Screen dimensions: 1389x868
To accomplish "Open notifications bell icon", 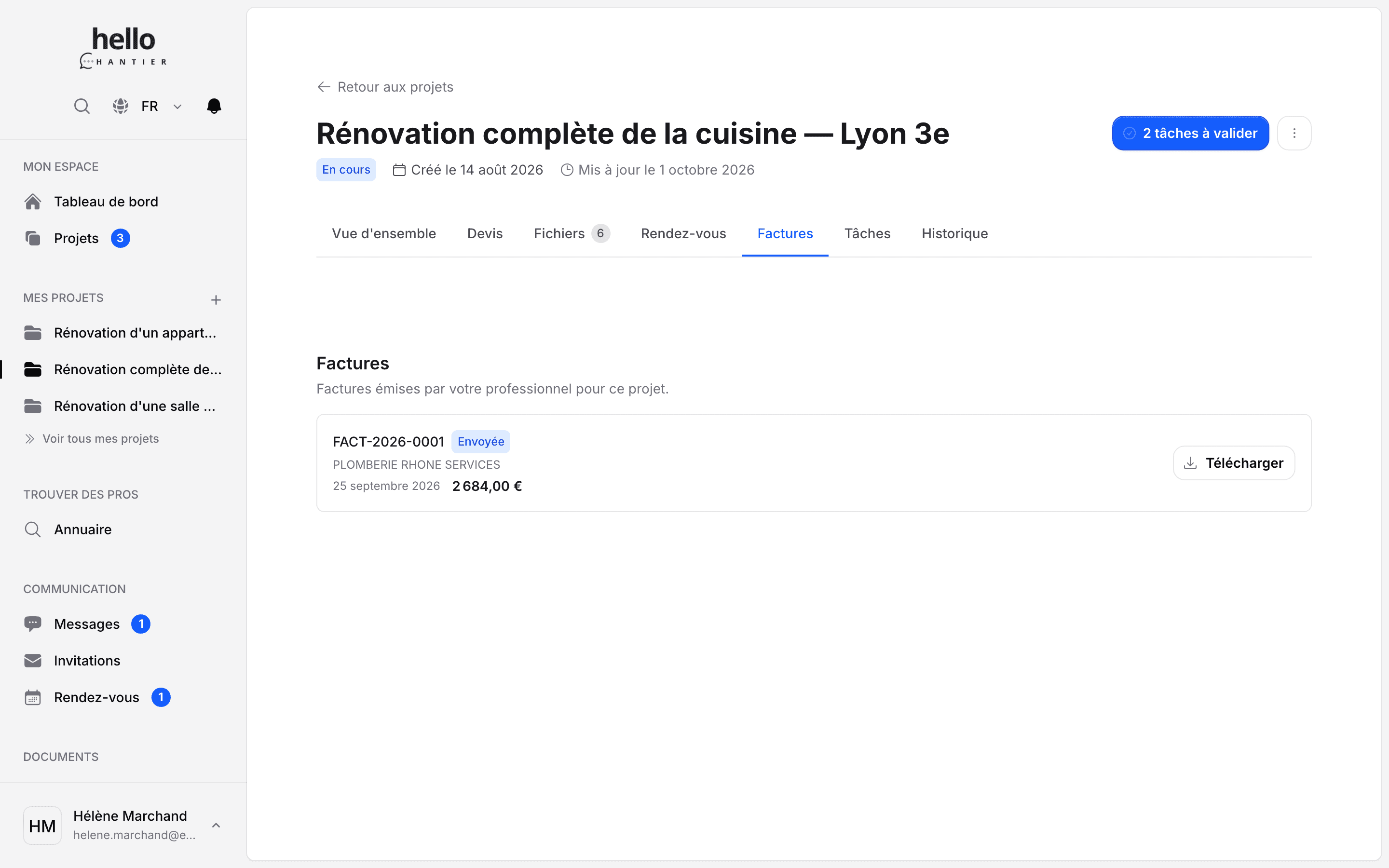I will pos(214,106).
